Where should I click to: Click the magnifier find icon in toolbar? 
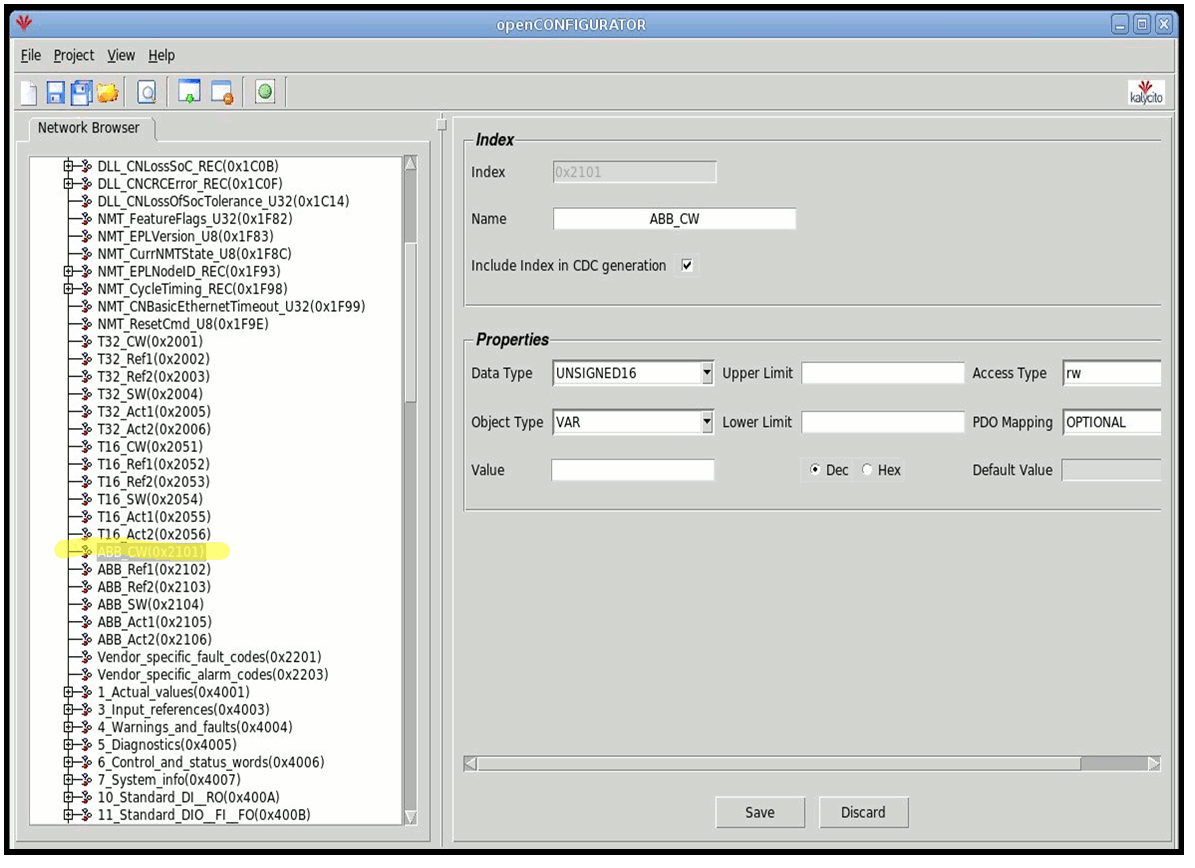[x=146, y=93]
